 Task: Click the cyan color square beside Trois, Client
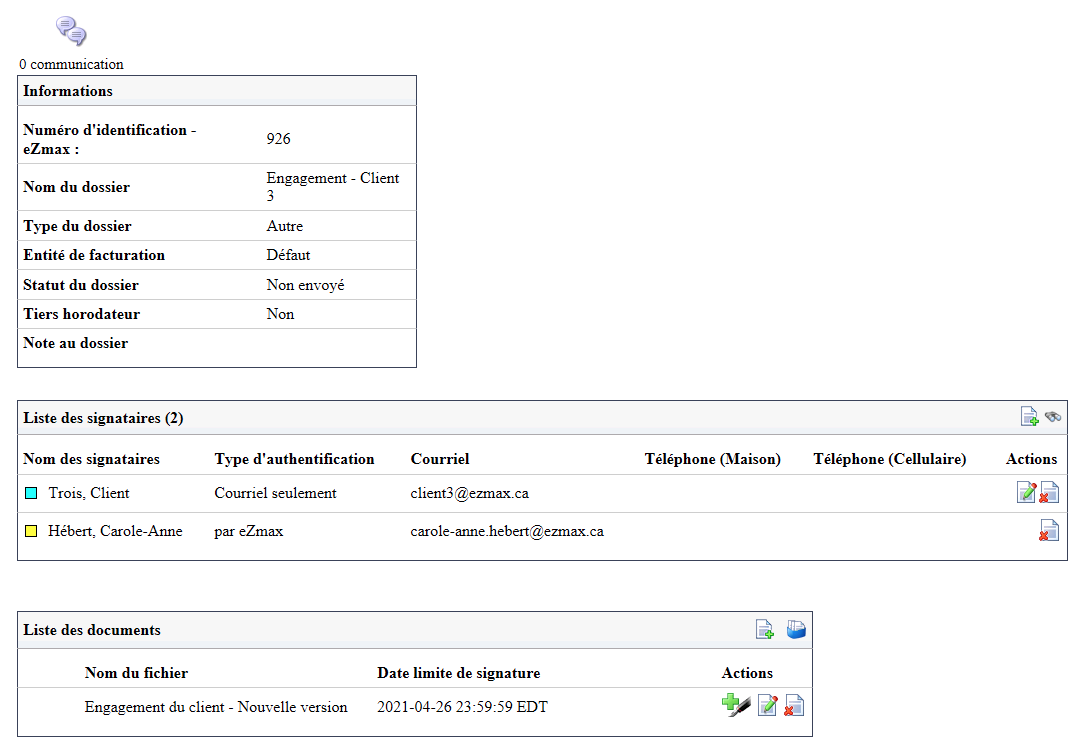pyautogui.click(x=31, y=493)
